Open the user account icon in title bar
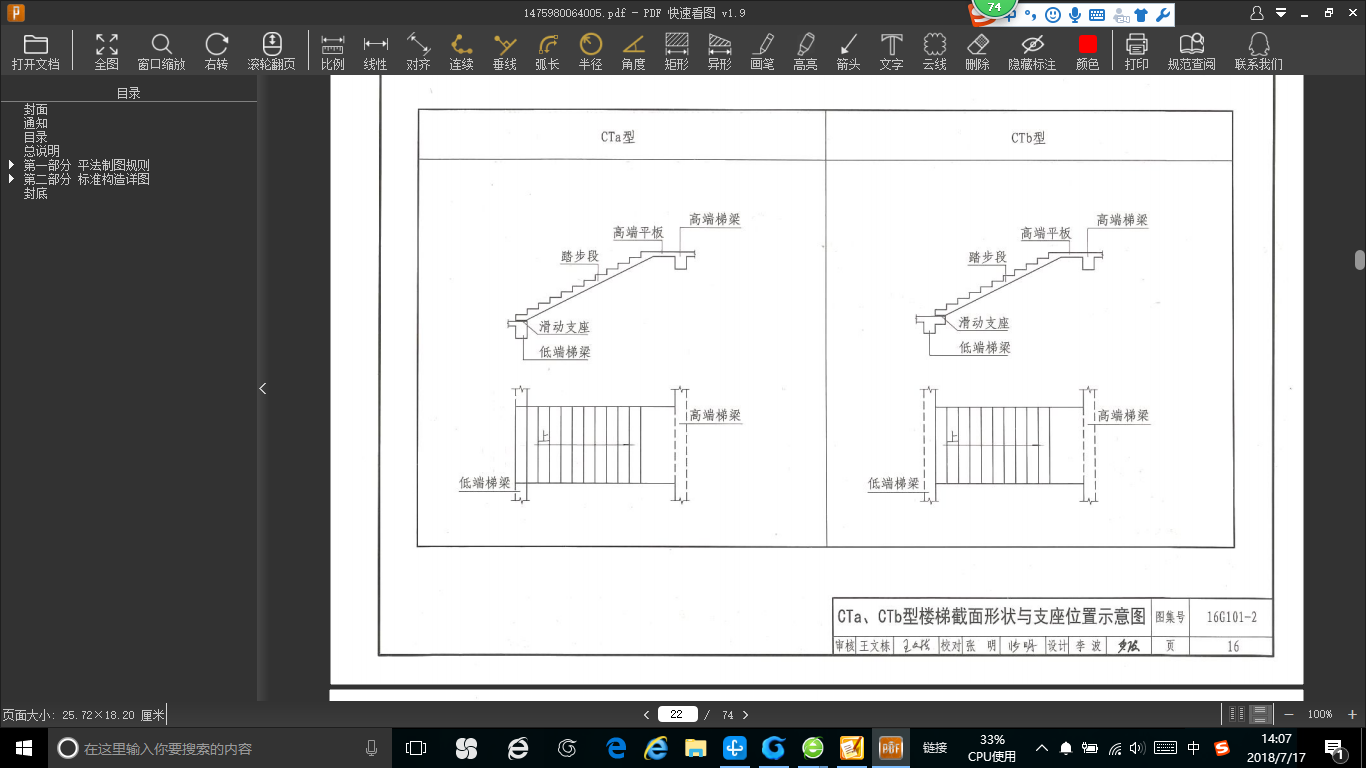Screen dimensions: 1366x768 tap(1257, 13)
